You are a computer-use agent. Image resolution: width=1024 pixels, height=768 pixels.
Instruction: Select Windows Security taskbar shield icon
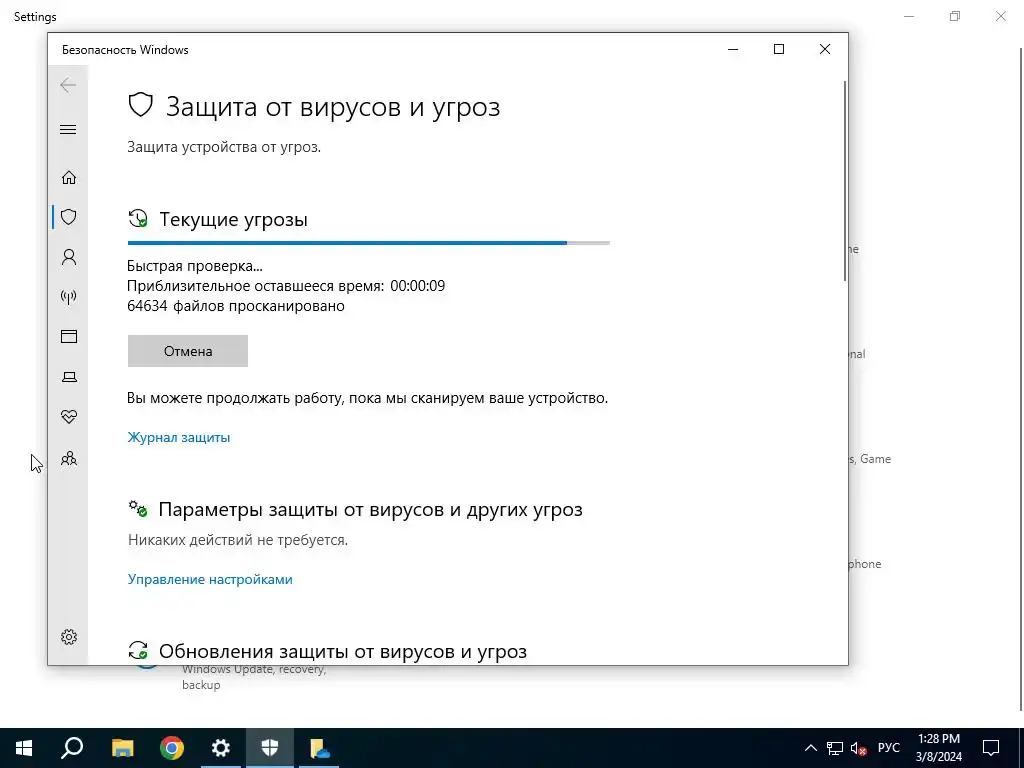tap(270, 748)
